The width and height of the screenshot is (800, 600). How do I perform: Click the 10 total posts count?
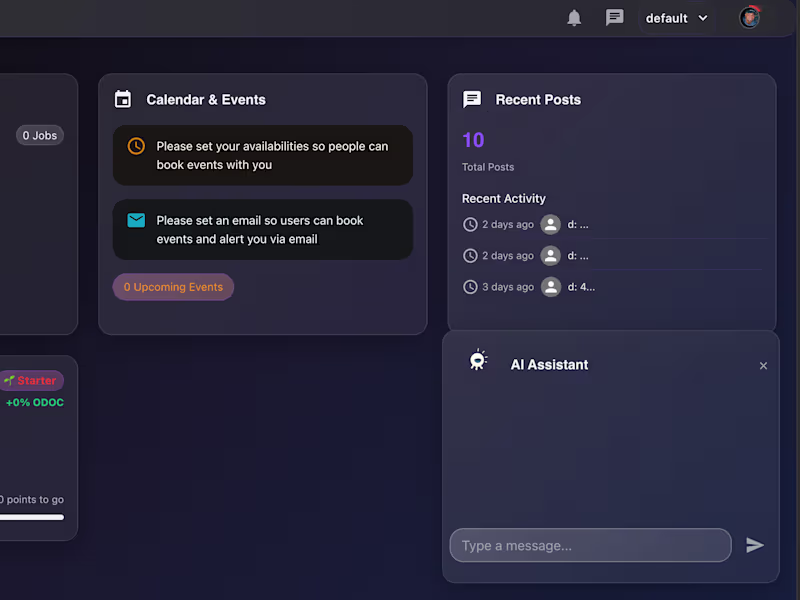473,140
